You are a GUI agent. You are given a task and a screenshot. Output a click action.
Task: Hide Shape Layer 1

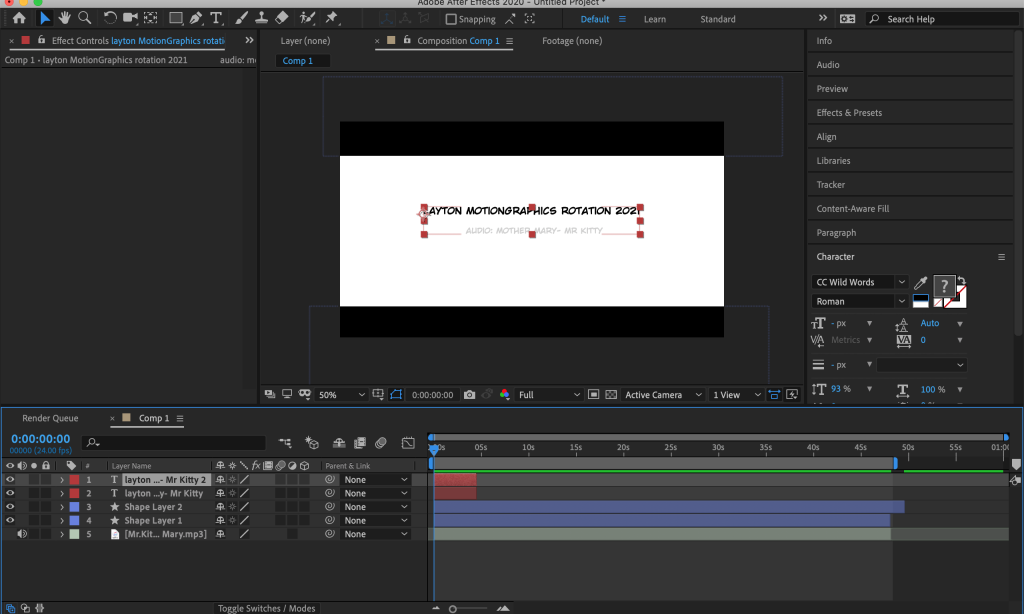tap(10, 521)
